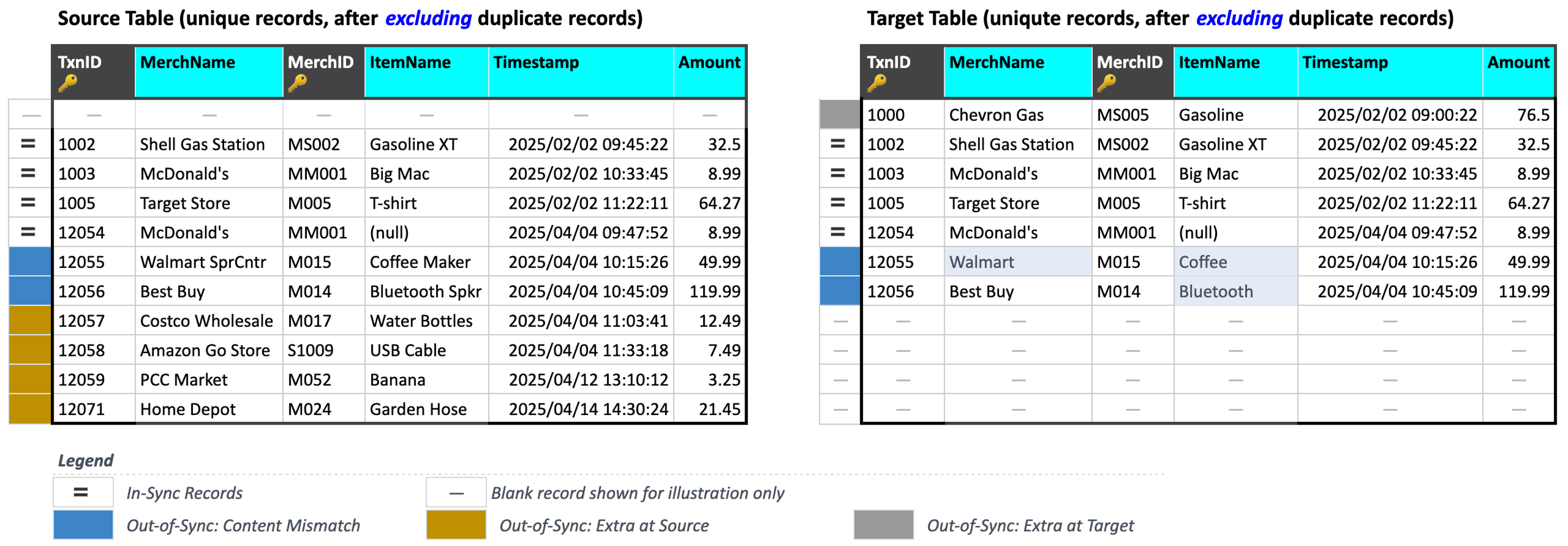
Task: Toggle the gold Extra-at-Source marker for row 12071
Action: [29, 409]
